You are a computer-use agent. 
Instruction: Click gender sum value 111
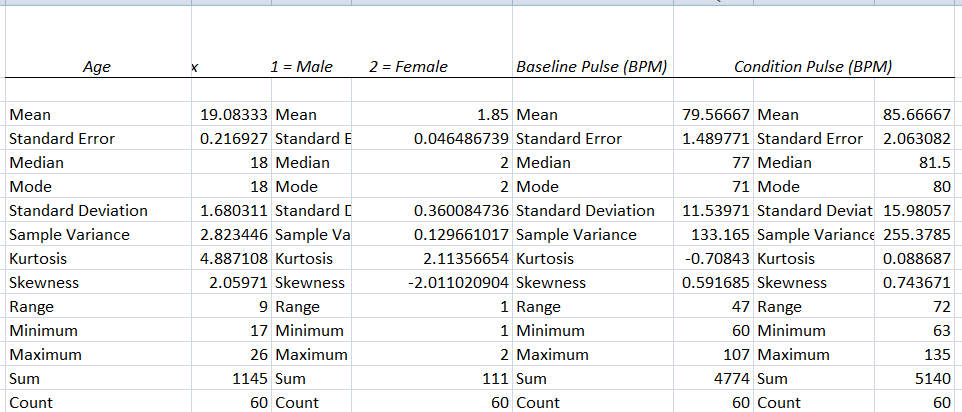click(498, 379)
